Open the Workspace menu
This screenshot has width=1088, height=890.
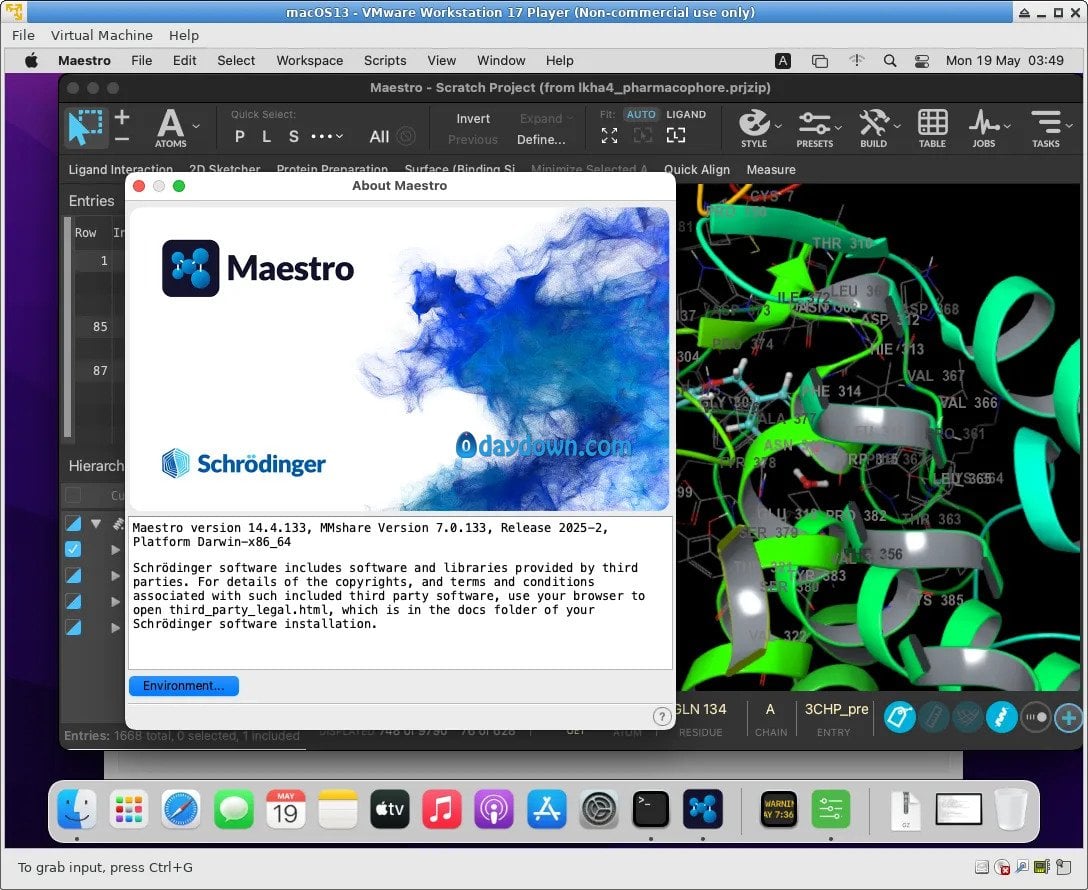pos(309,60)
